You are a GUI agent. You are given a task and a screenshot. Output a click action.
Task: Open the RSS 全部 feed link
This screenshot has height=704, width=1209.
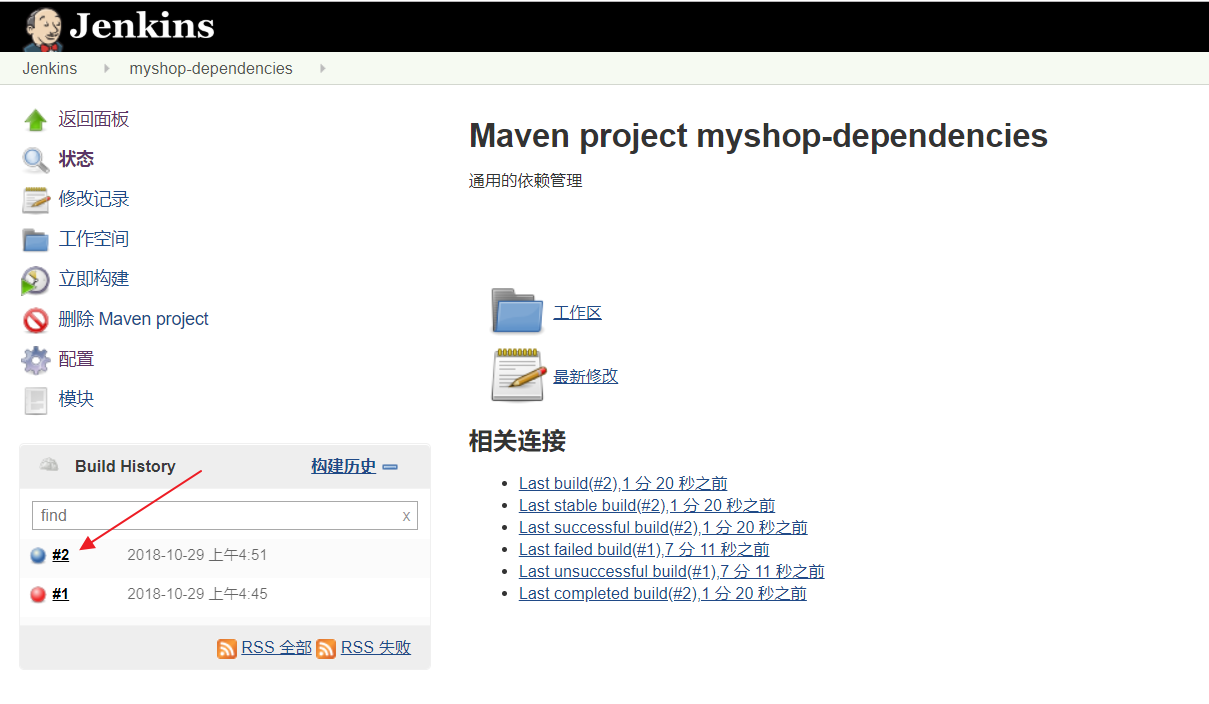tap(276, 648)
